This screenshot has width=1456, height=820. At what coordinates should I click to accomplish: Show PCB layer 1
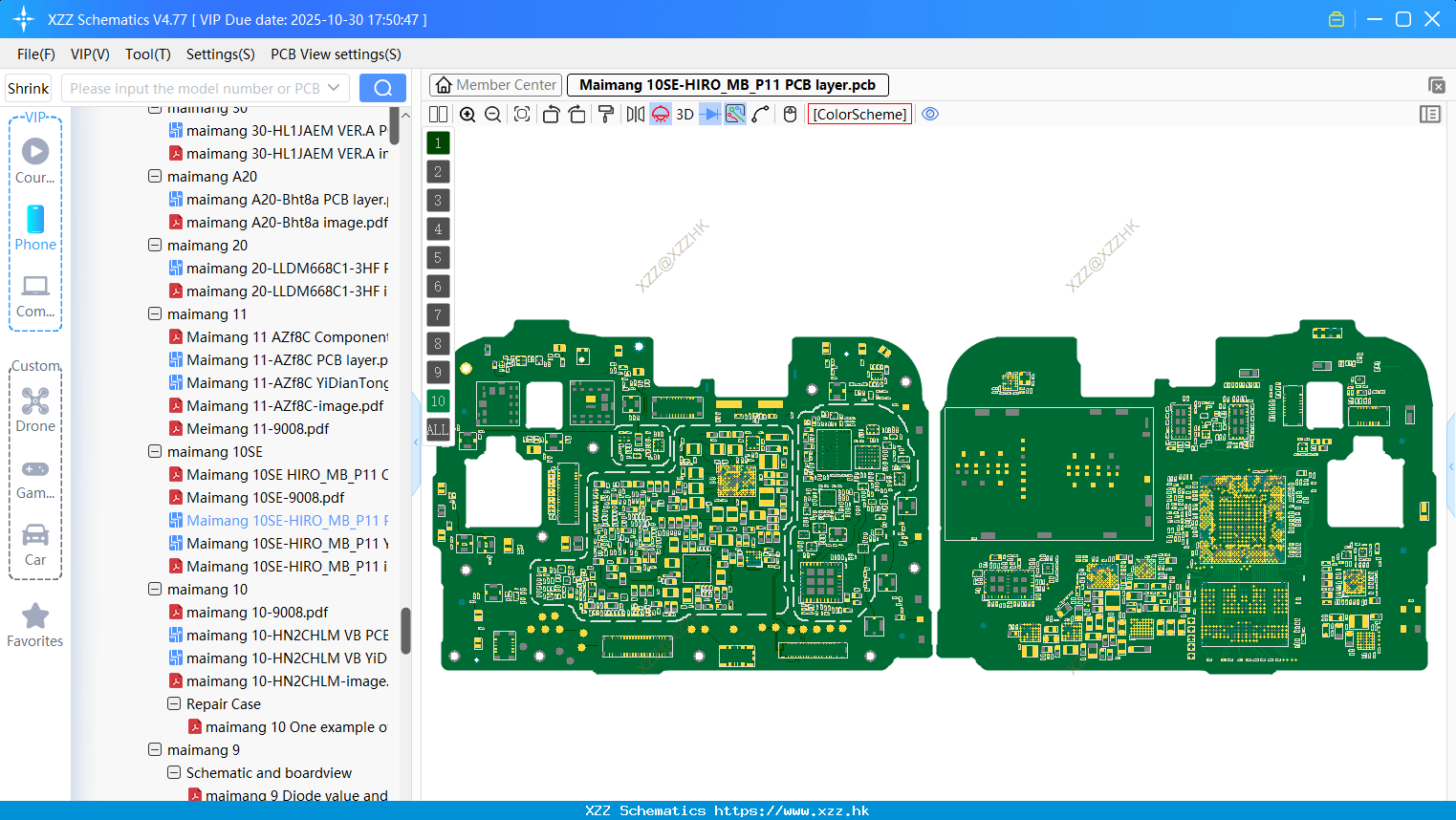pyautogui.click(x=438, y=143)
